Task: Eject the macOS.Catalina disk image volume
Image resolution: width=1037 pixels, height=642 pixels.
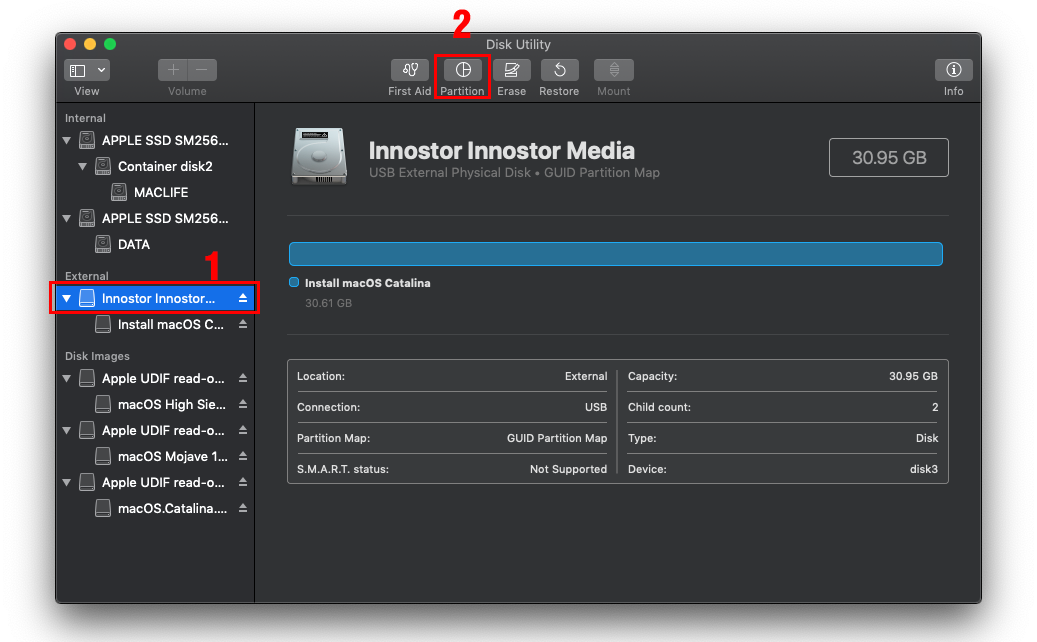Action: pyautogui.click(x=243, y=508)
